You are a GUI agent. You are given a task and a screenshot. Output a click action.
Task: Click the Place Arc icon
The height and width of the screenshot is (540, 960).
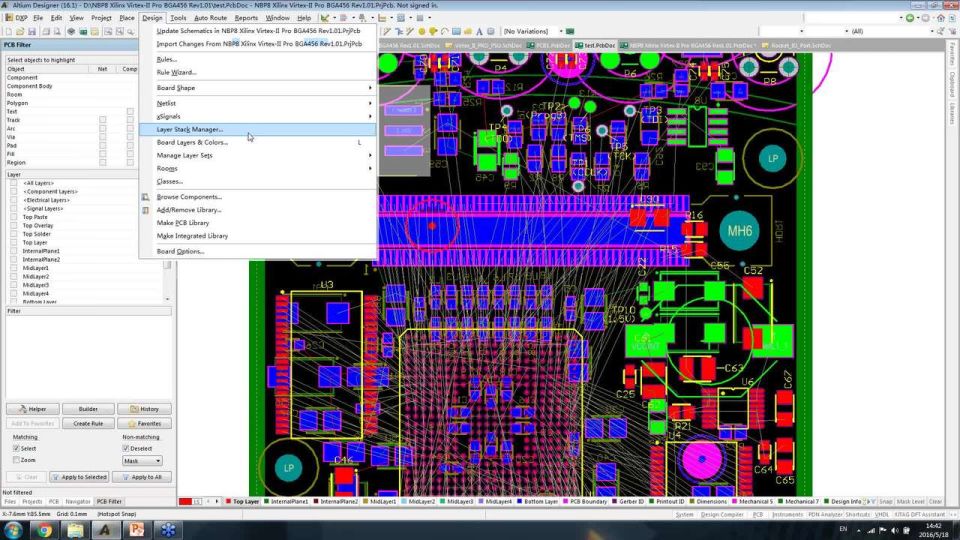(x=445, y=31)
